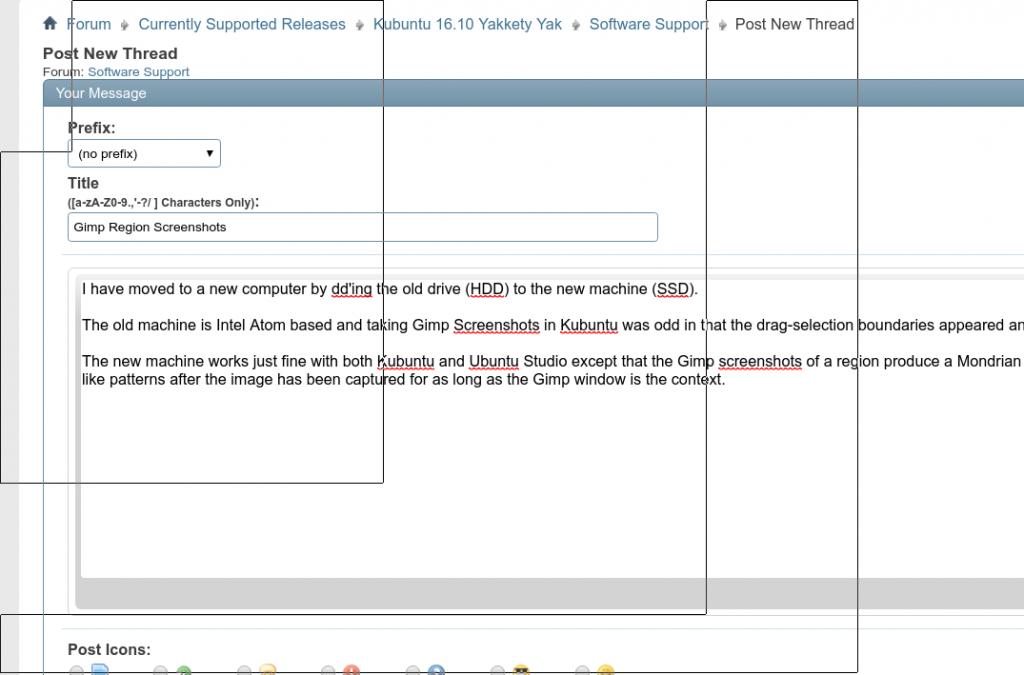Click the misspelled word dd'ing in the message
Image resolution: width=1024 pixels, height=675 pixels.
coord(351,289)
